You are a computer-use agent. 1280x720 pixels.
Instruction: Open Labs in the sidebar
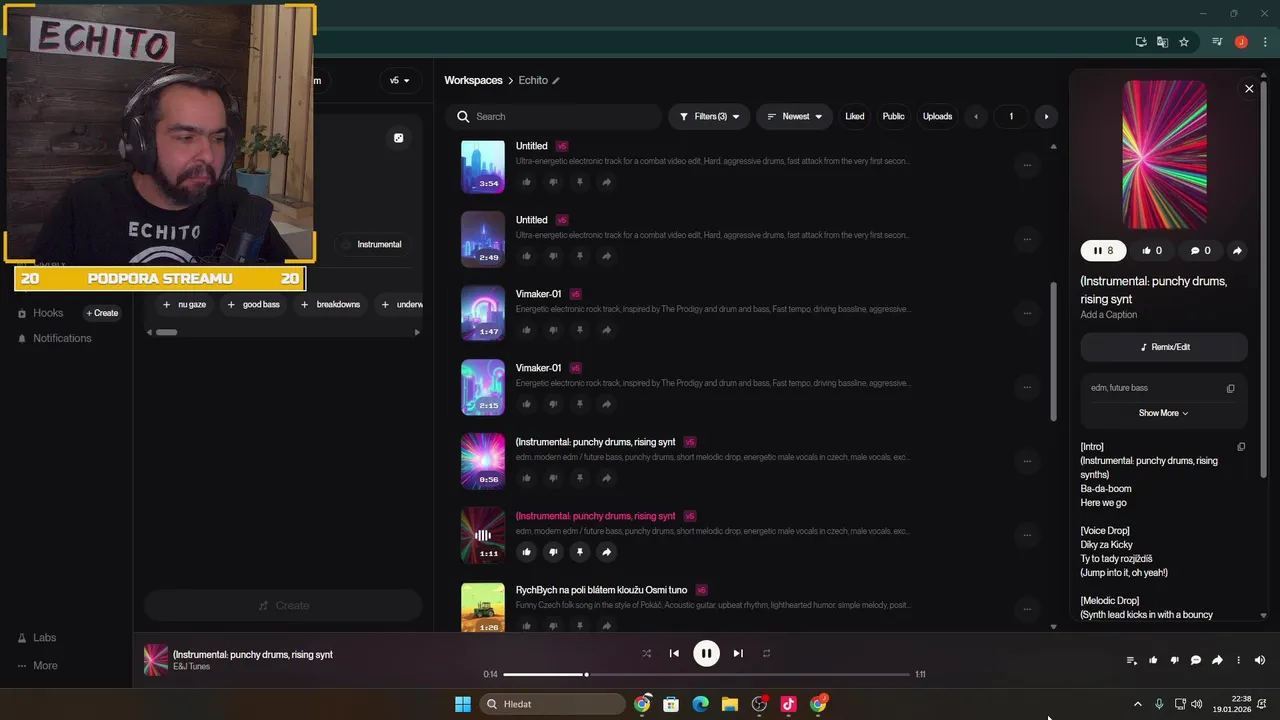[x=37, y=638]
